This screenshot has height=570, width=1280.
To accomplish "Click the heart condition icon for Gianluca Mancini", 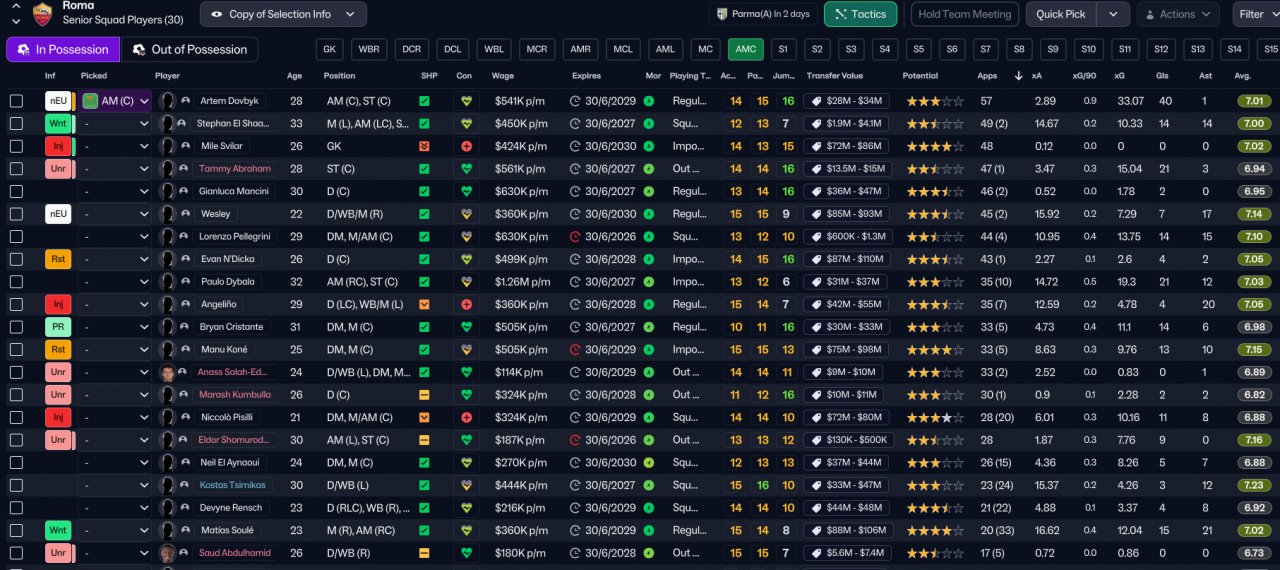I will point(465,191).
